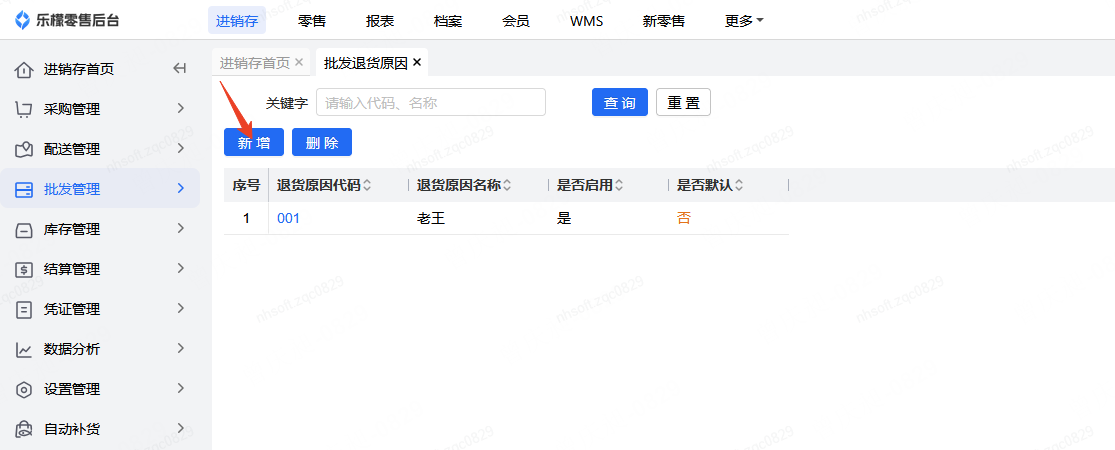Expand 设置管理 submenu chevron
This screenshot has width=1115, height=450.
click(181, 388)
